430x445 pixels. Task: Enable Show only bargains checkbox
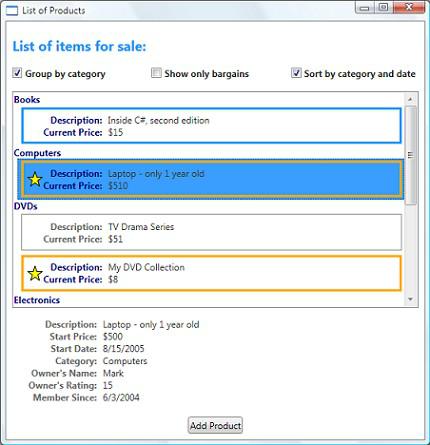(x=156, y=73)
